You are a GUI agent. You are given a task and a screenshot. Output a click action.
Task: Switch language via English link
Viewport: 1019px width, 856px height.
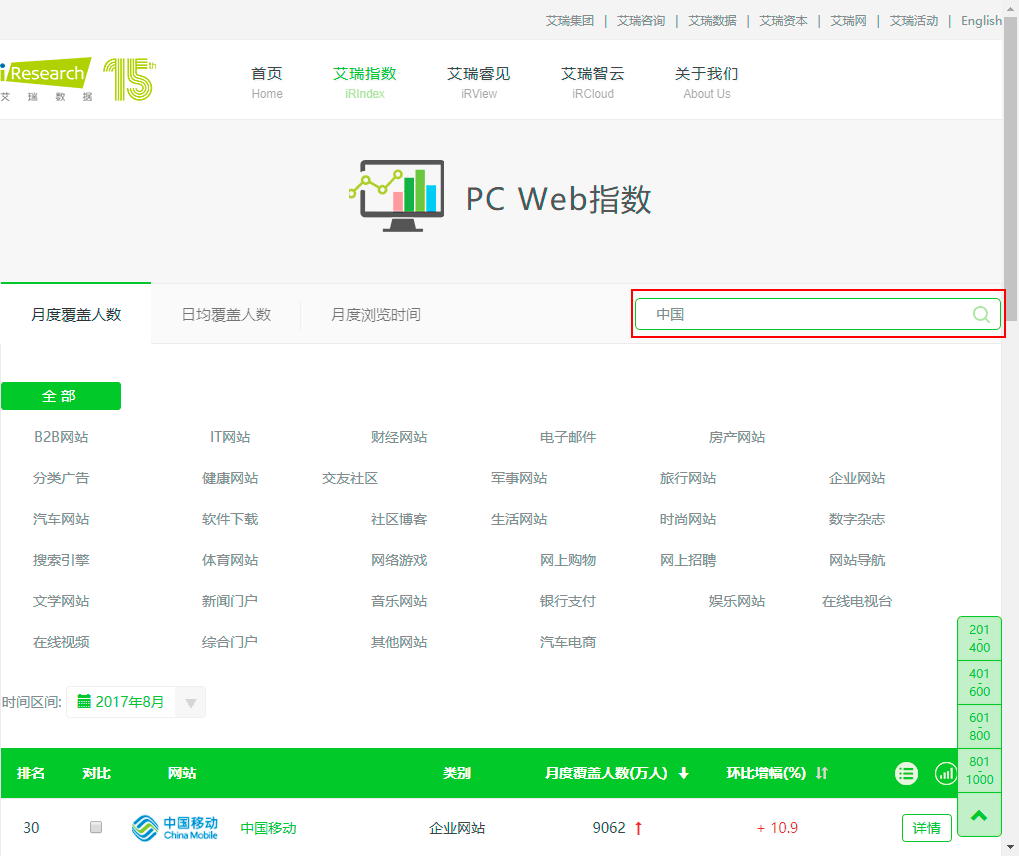click(980, 20)
